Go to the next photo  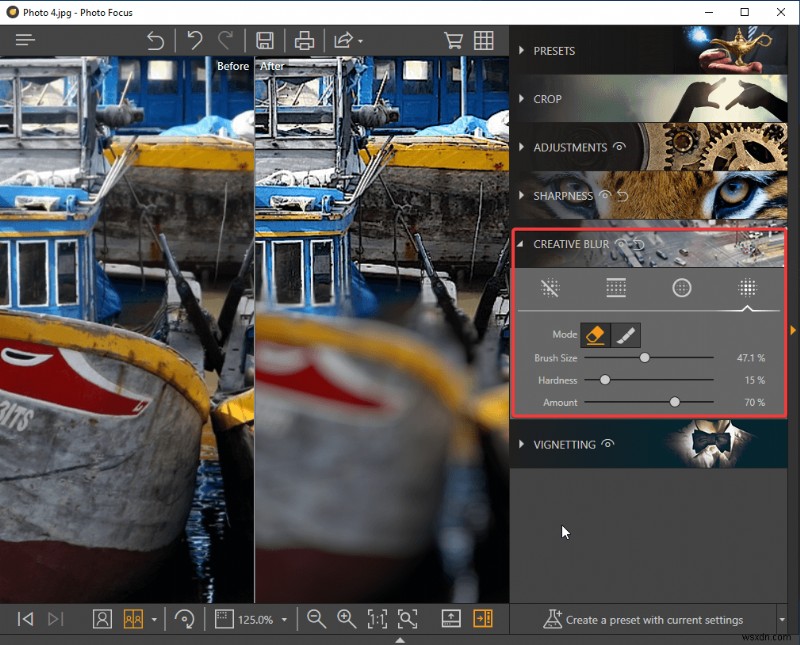pos(56,619)
